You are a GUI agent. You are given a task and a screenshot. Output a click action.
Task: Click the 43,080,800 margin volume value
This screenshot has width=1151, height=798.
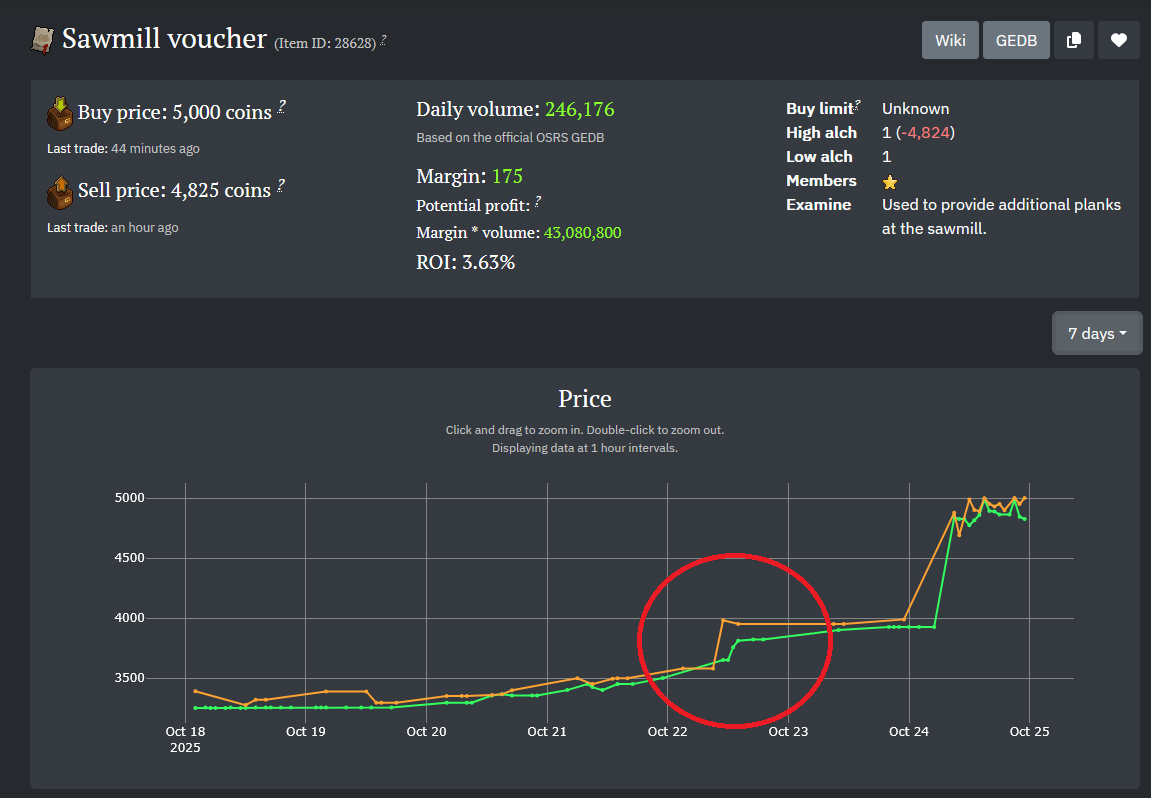click(x=582, y=233)
